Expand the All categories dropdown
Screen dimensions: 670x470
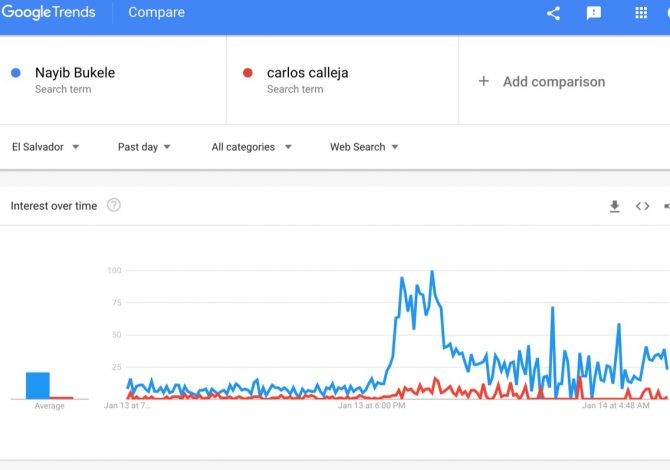pos(252,147)
